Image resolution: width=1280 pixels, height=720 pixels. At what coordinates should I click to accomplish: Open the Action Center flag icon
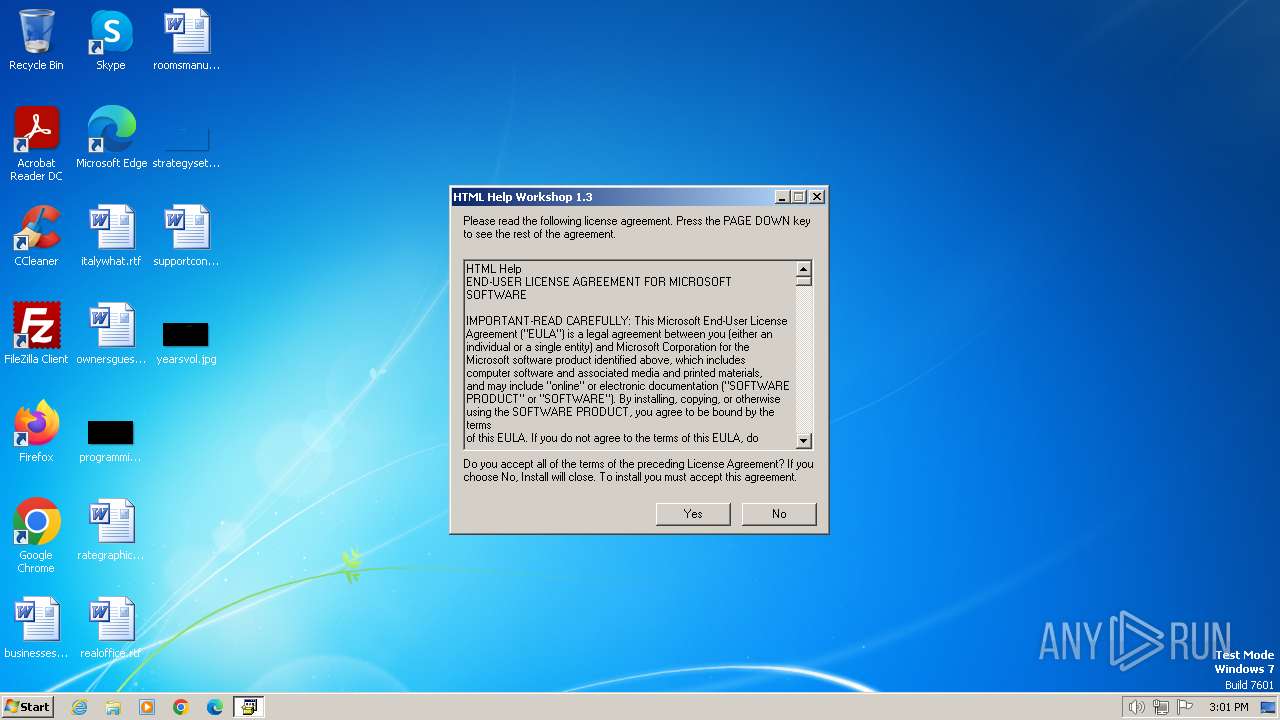1185,707
